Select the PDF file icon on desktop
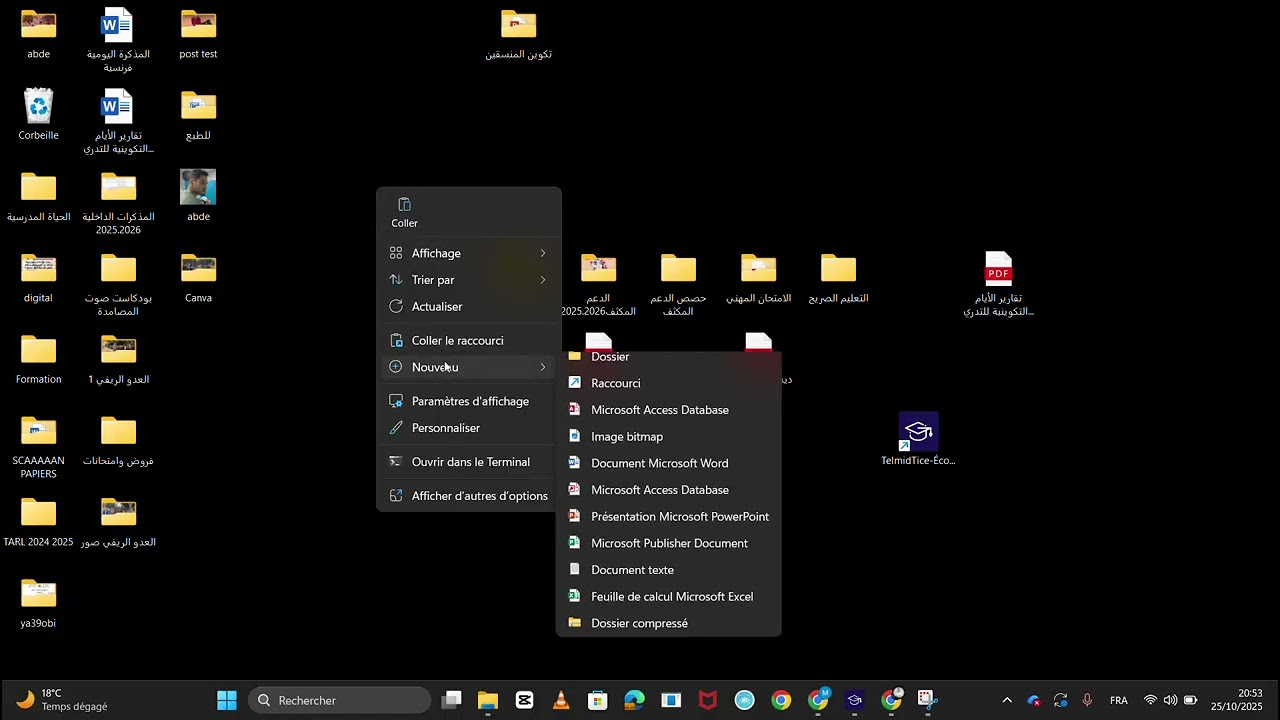This screenshot has width=1280, height=720. (998, 269)
